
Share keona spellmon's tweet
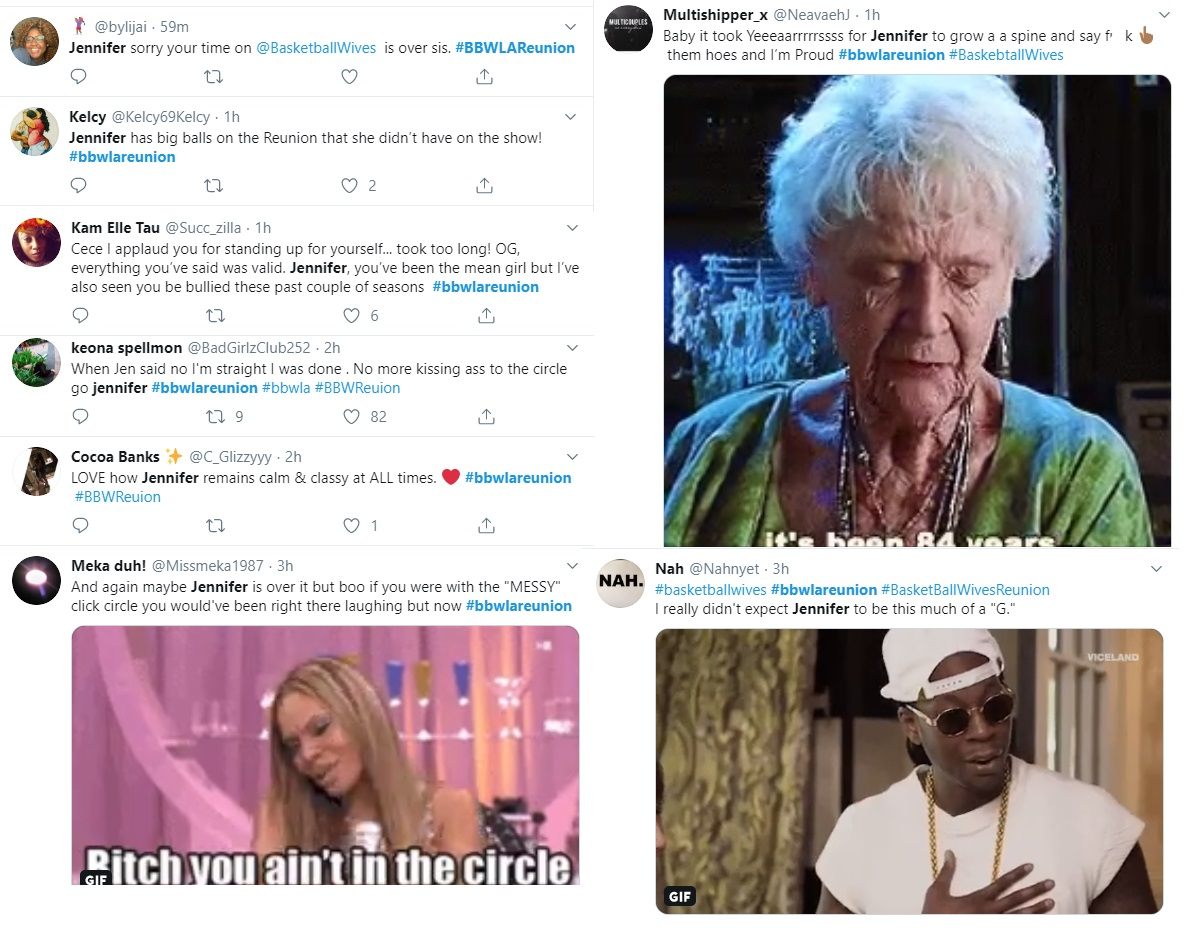(x=486, y=417)
